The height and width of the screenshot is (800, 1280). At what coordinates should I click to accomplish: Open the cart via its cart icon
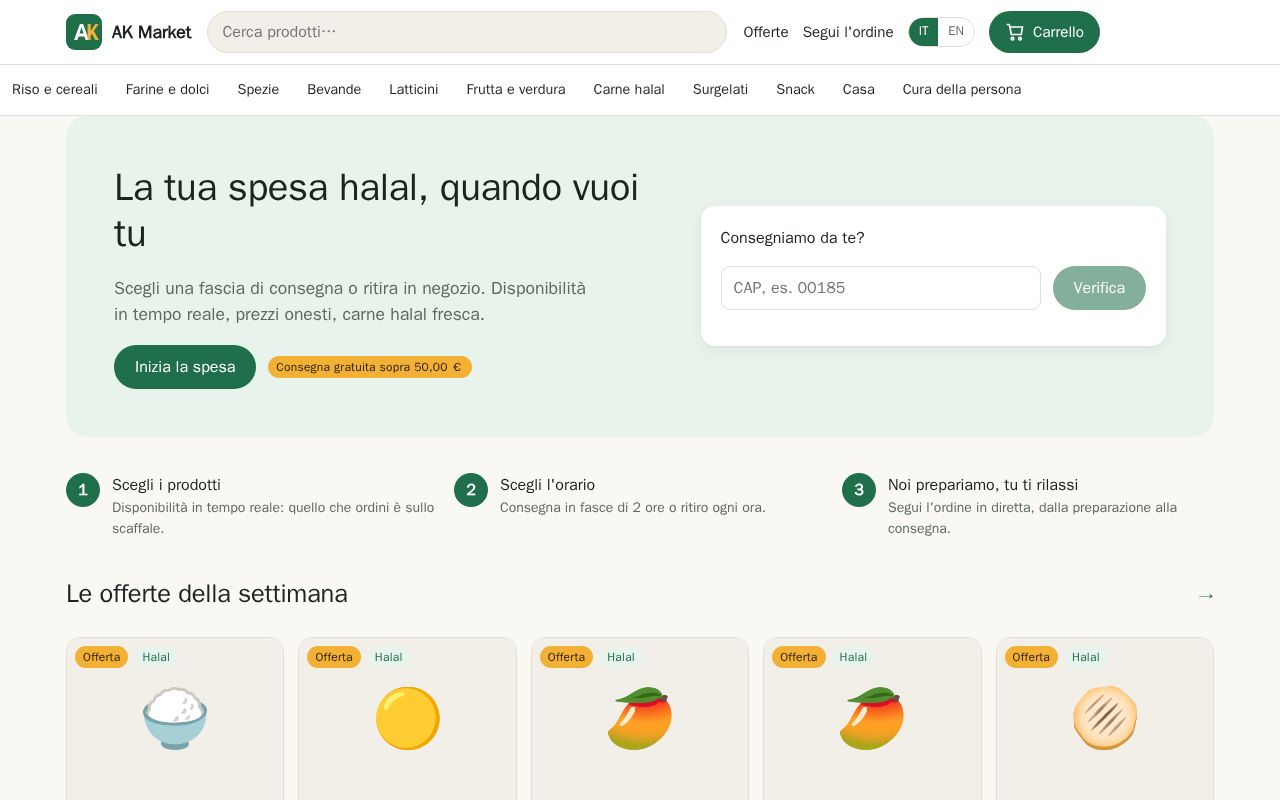[x=1015, y=32]
